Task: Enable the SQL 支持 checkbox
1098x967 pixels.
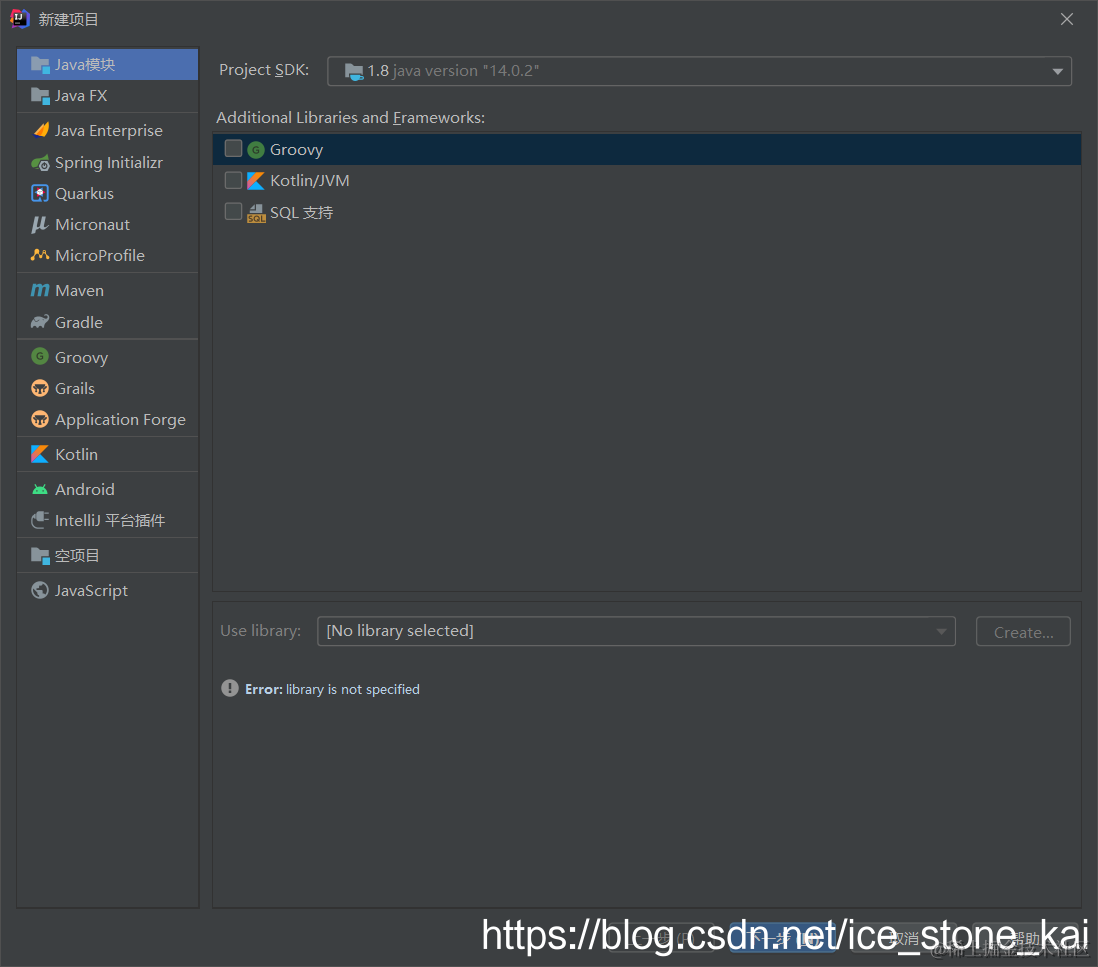Action: [x=233, y=211]
